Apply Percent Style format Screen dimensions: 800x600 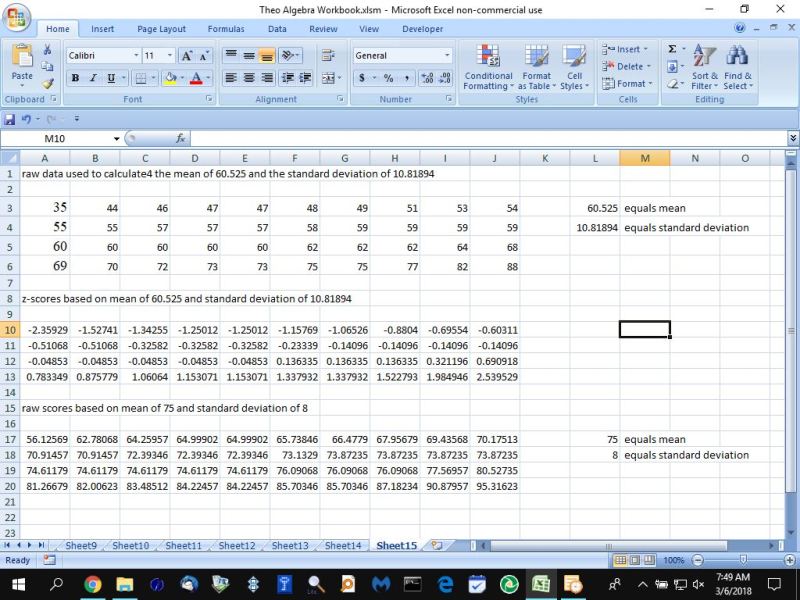pyautogui.click(x=389, y=78)
